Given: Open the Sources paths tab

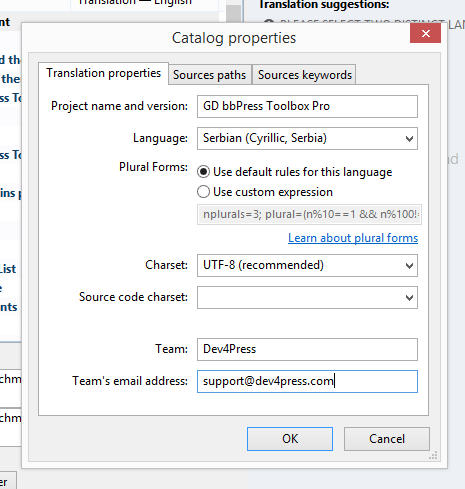Looking at the screenshot, I should (210, 75).
